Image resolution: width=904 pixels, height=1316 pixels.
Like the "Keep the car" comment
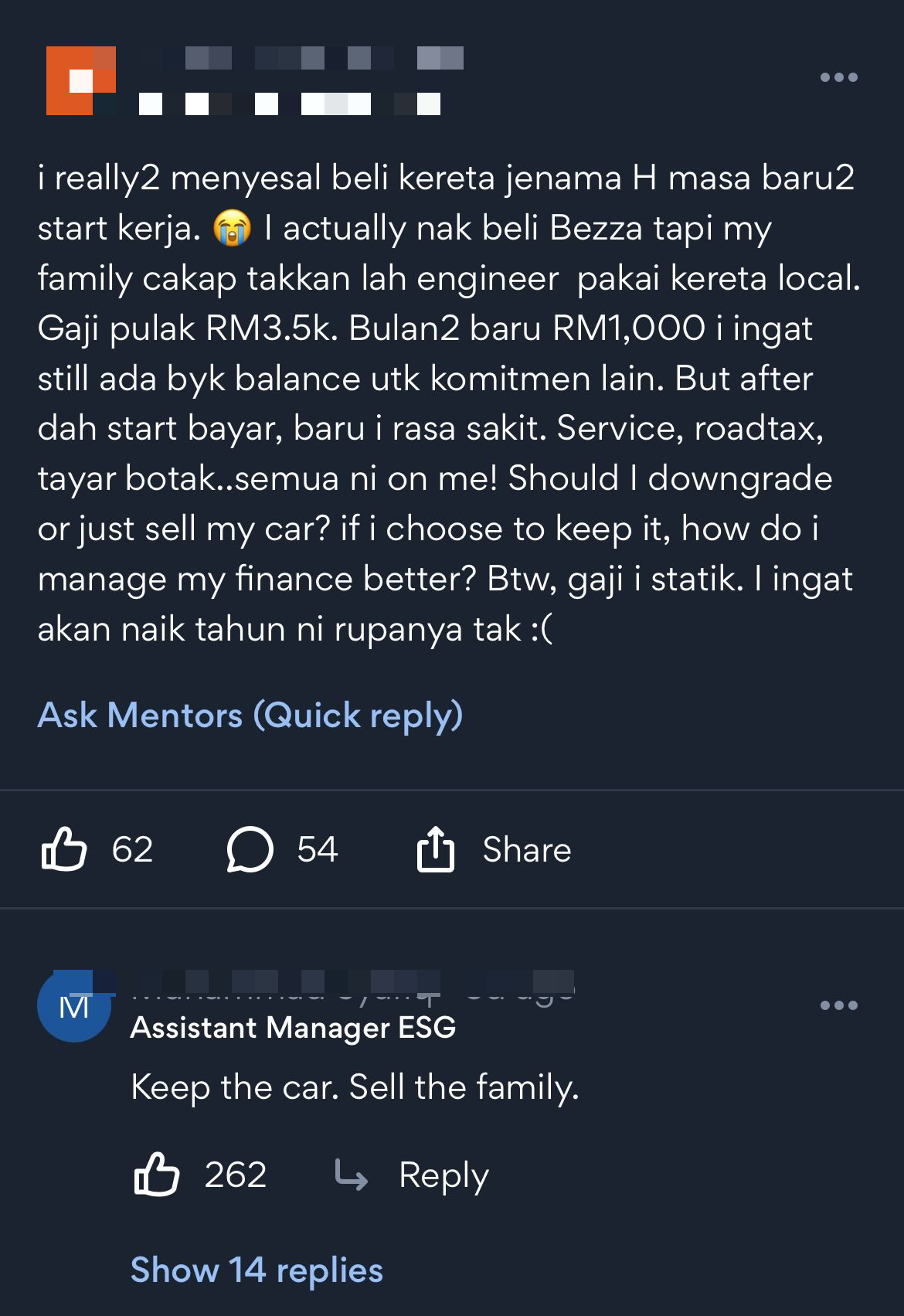click(157, 1175)
